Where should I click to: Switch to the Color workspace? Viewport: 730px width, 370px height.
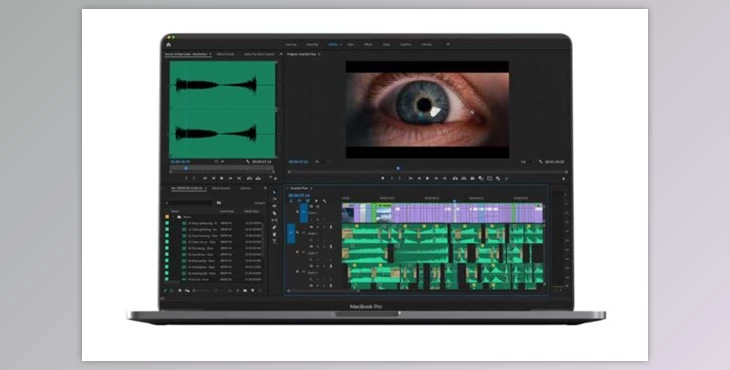351,45
